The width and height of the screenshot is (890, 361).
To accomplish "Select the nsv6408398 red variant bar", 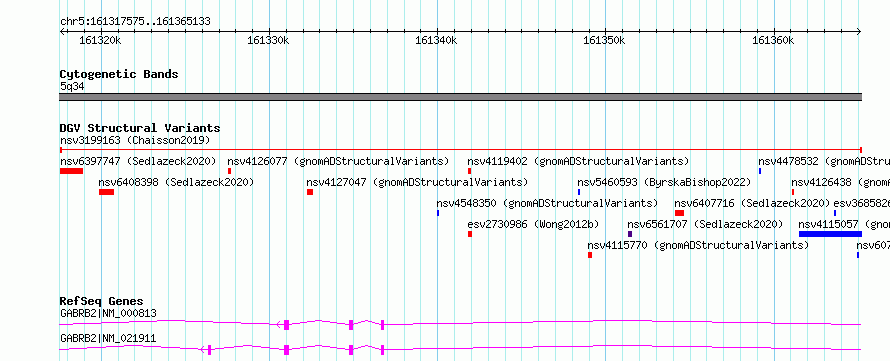I will click(x=106, y=192).
